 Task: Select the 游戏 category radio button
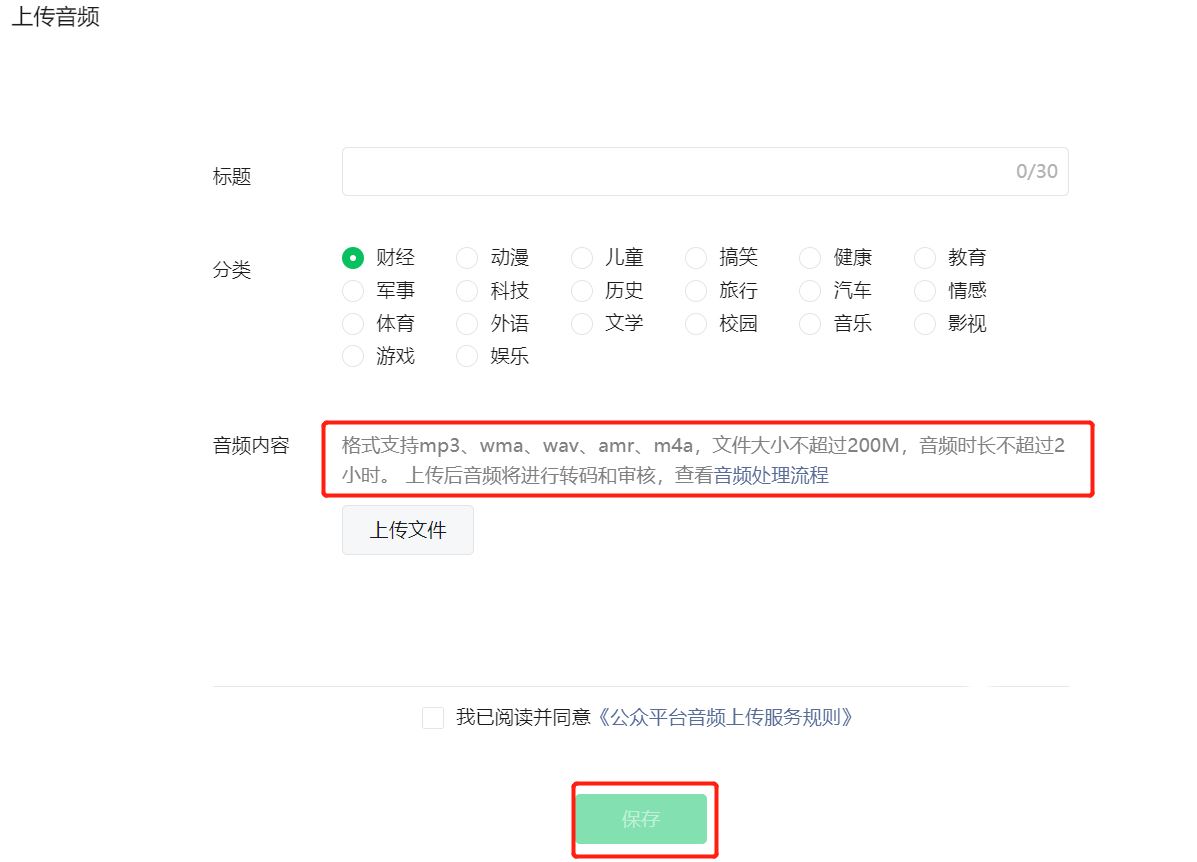pyautogui.click(x=353, y=357)
